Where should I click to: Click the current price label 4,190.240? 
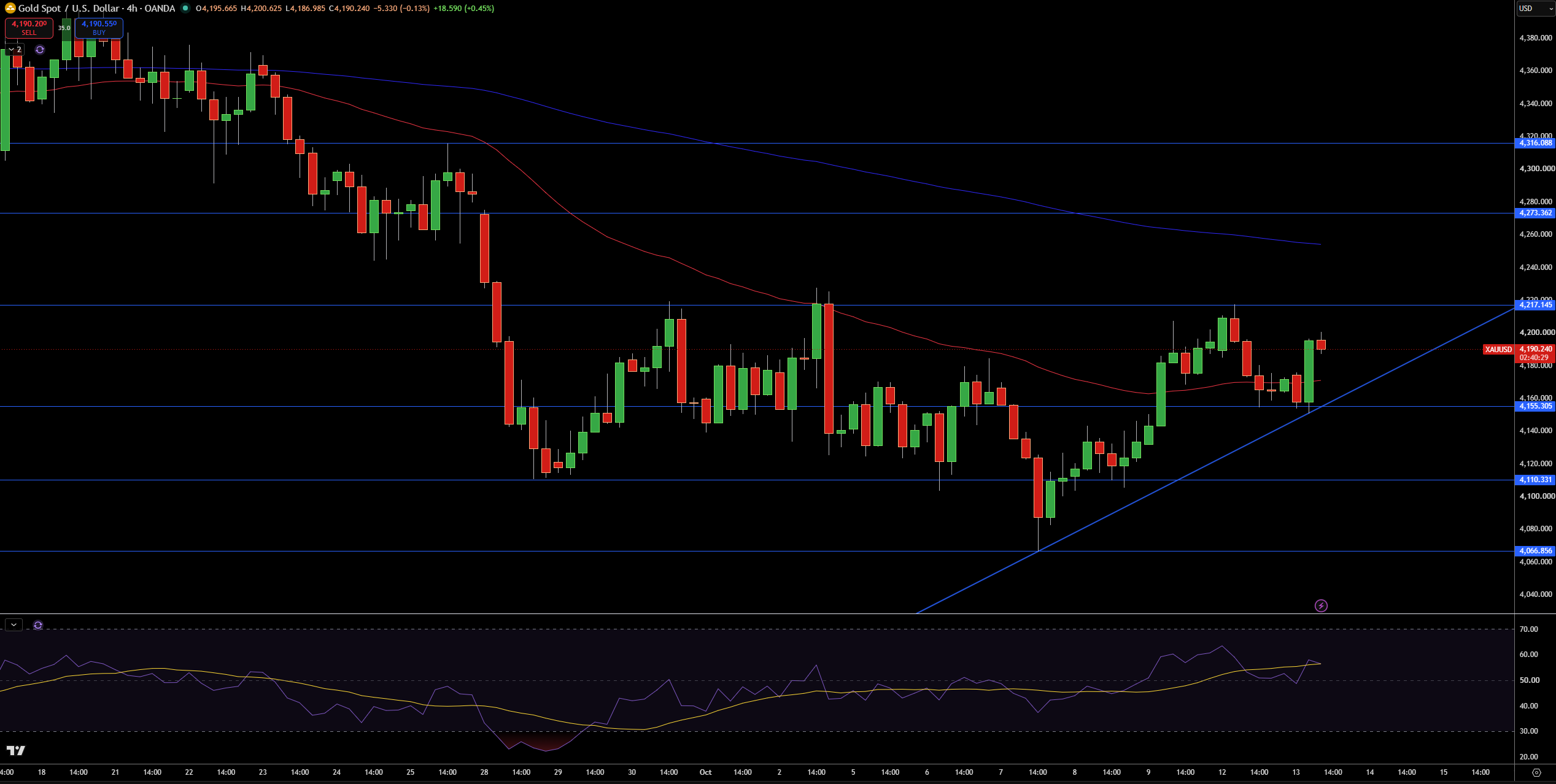pos(1535,349)
